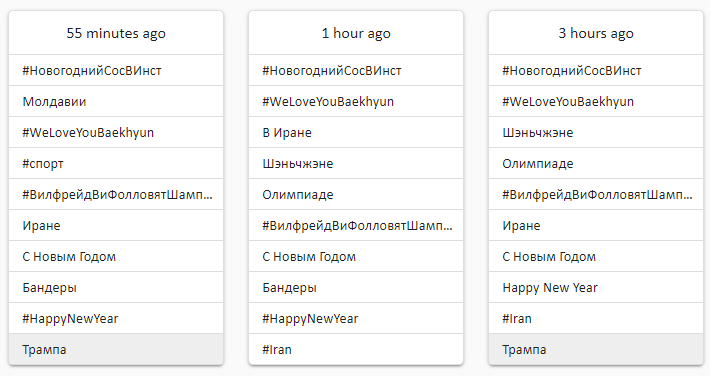Click #Iran in 3 hours ago column
The width and height of the screenshot is (710, 376).
596,318
